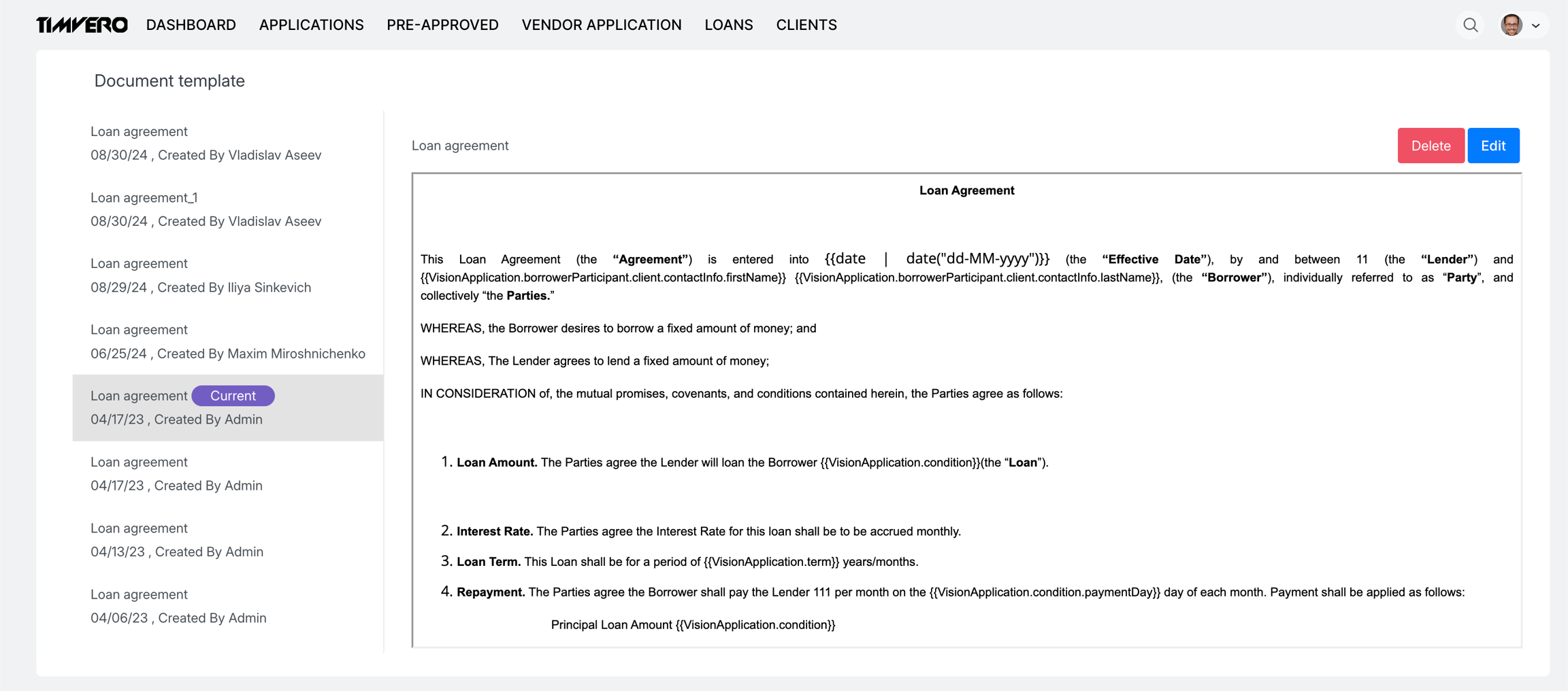Select the 04/13/23 Loan agreement version
The width and height of the screenshot is (1568, 691).
click(177, 540)
